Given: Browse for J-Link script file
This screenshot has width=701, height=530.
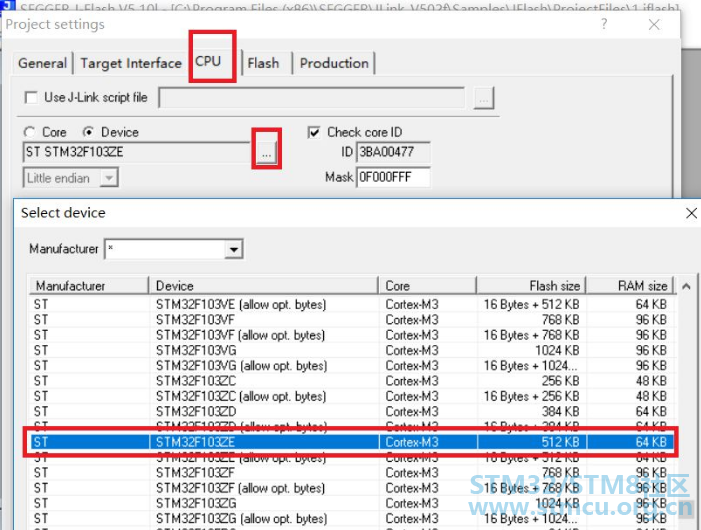Looking at the screenshot, I should pos(484,98).
